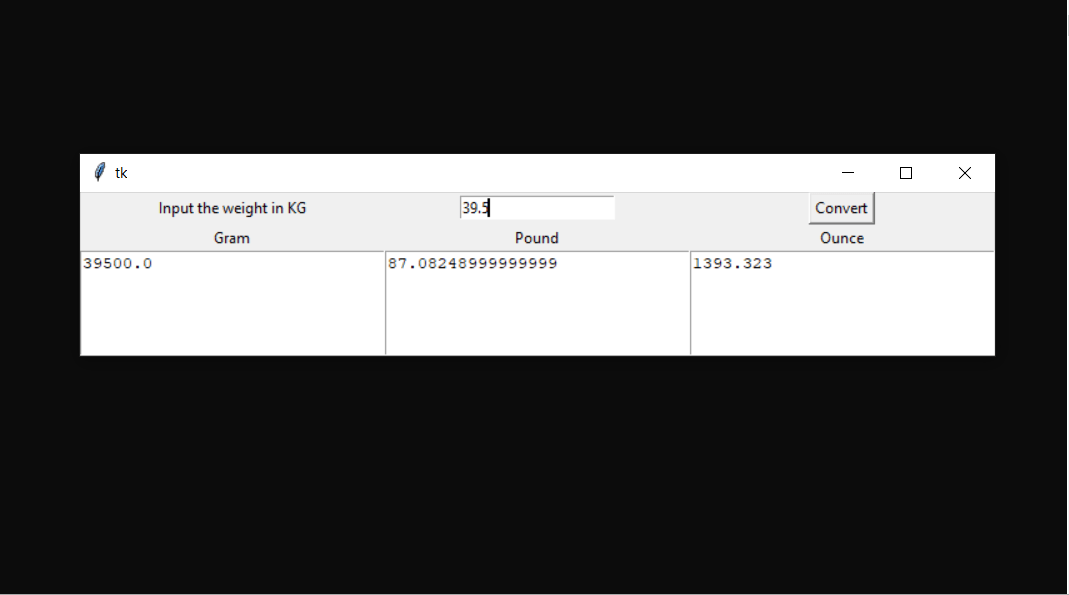Place cursor in empty Gram text box area
The height and width of the screenshot is (595, 1069).
(232, 314)
